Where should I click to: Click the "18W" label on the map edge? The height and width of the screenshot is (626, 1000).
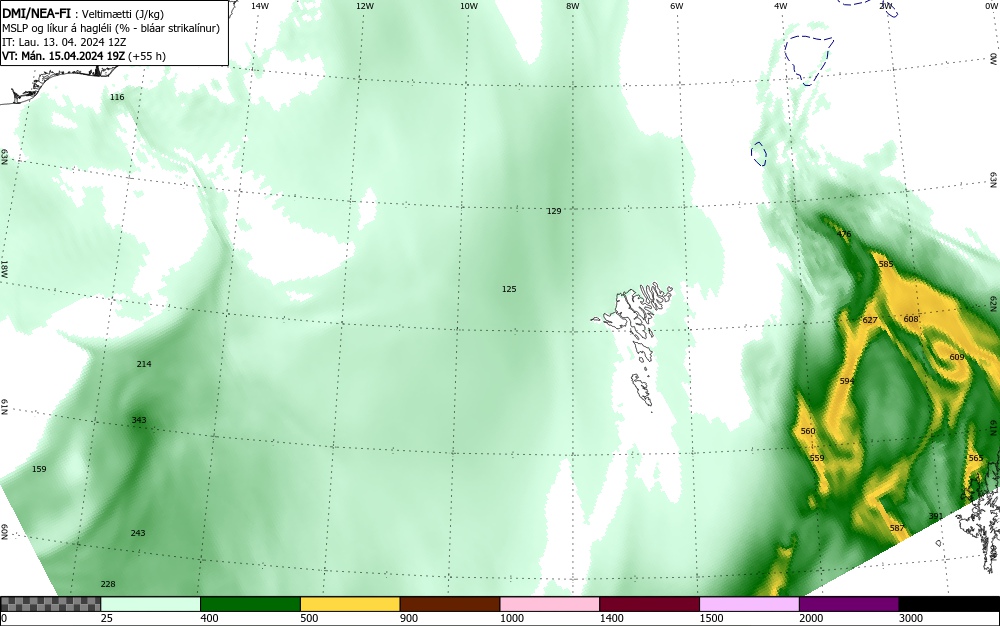pyautogui.click(x=4, y=268)
